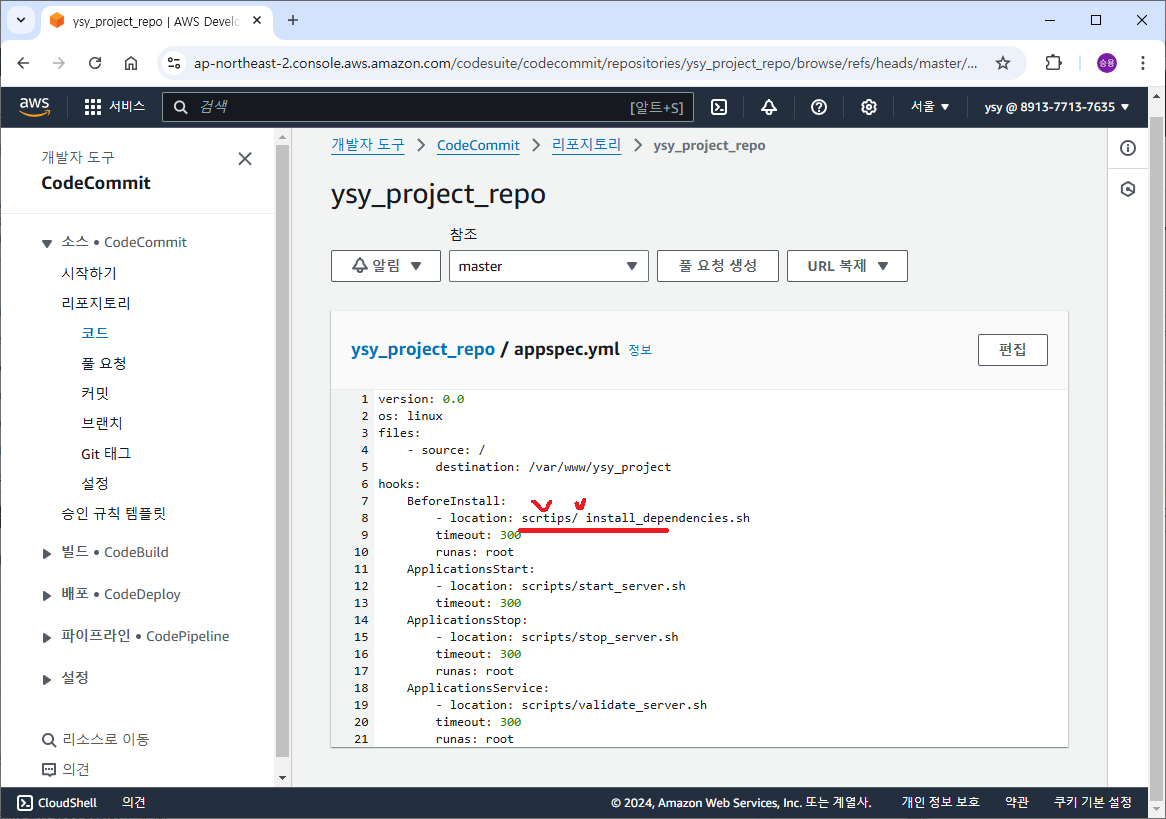Bookmark this page with the star icon

pyautogui.click(x=1003, y=63)
